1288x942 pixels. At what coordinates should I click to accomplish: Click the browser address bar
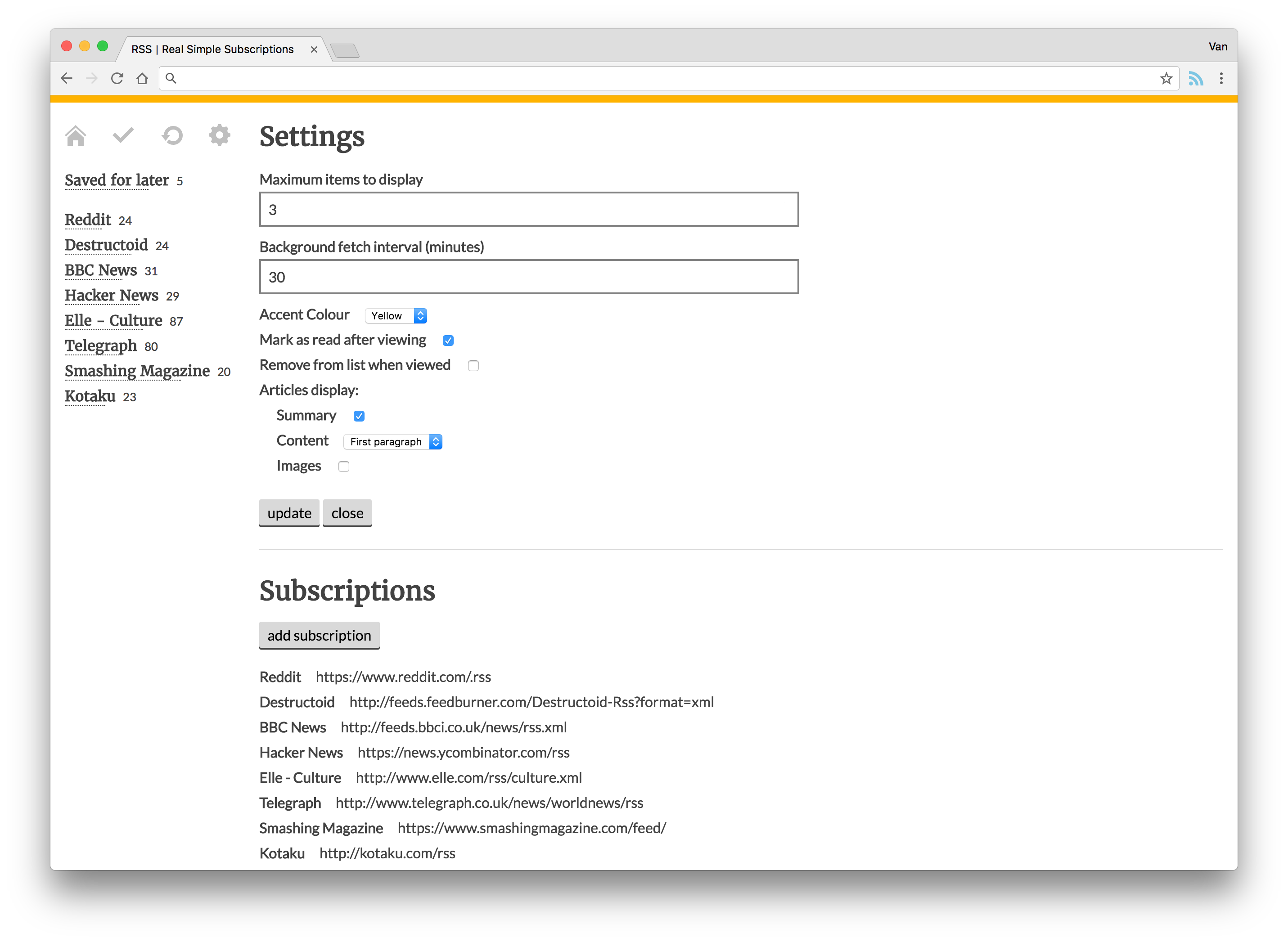click(669, 78)
